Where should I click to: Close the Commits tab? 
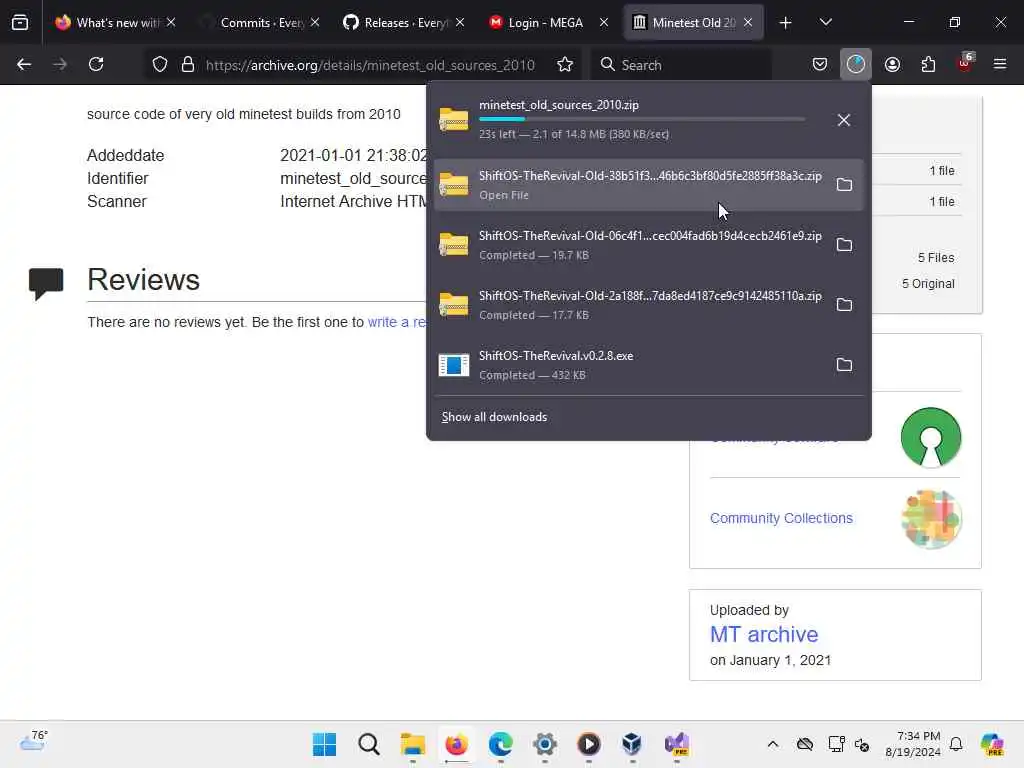pos(315,23)
